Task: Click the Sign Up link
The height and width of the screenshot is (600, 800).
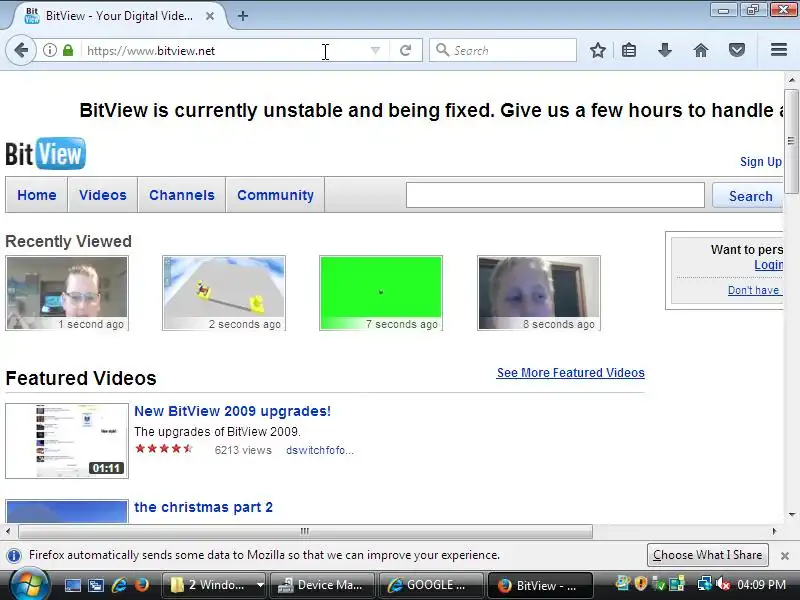Action: click(761, 162)
